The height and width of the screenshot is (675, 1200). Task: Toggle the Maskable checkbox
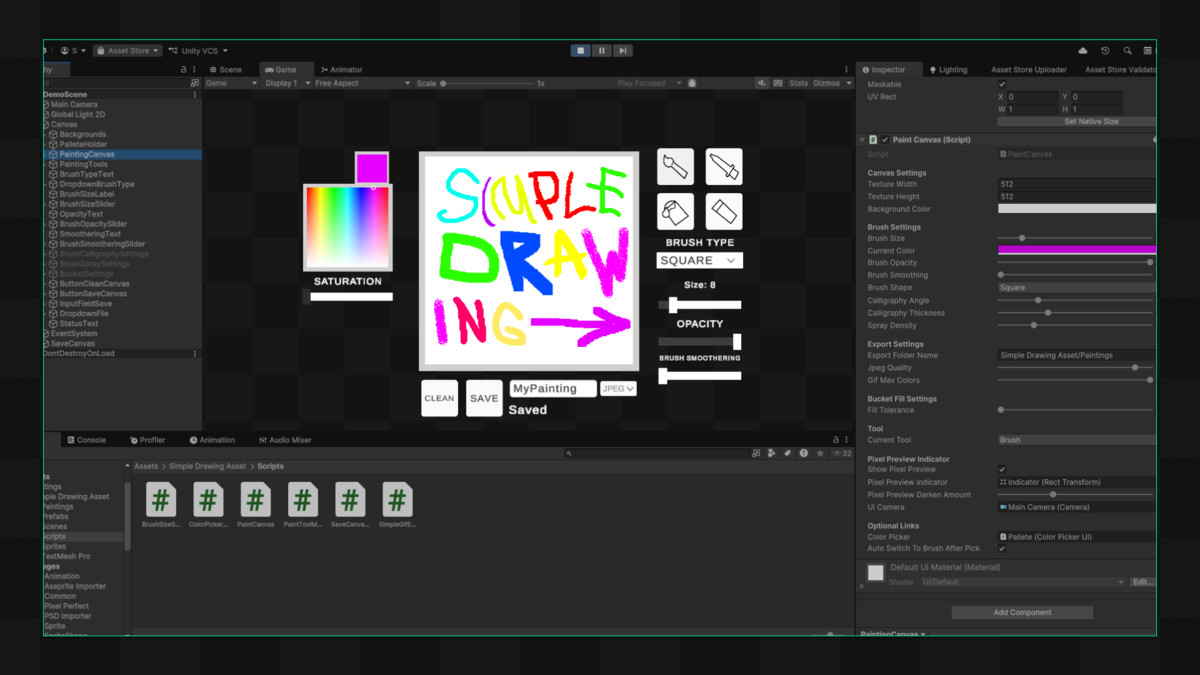click(1002, 85)
